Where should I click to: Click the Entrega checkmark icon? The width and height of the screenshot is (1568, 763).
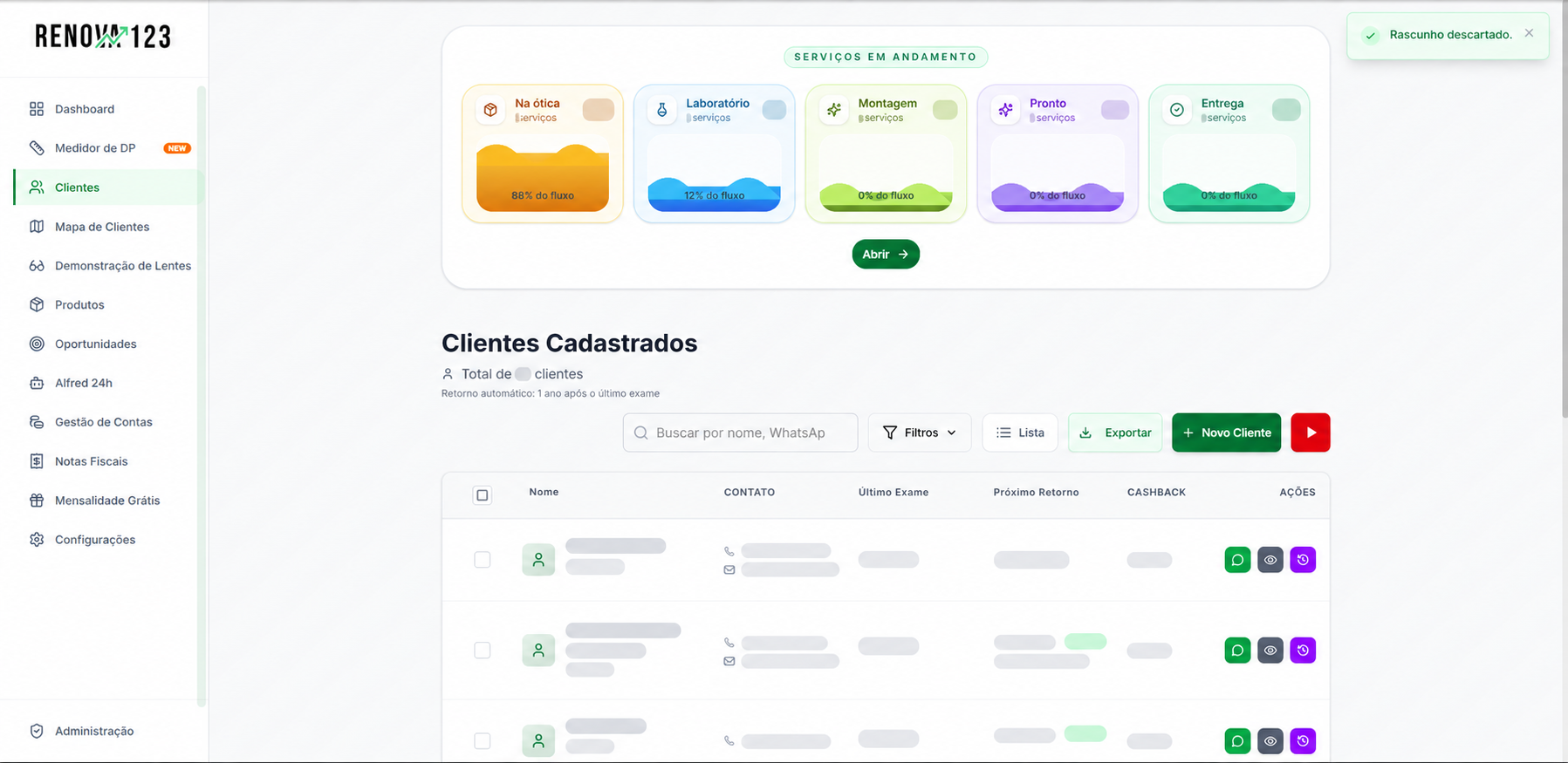coord(1177,110)
